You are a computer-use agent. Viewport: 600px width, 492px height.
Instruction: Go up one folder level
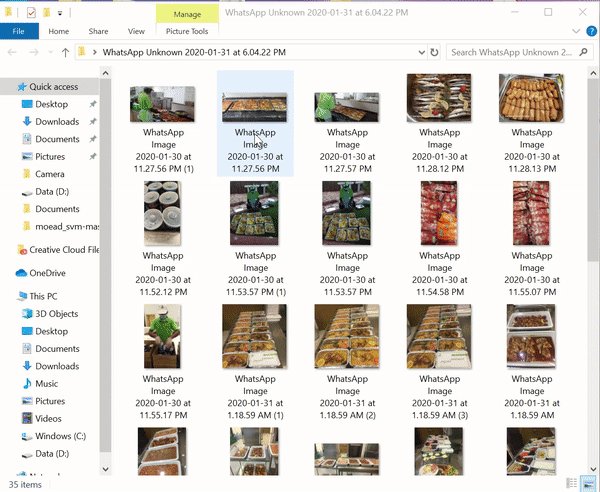point(65,52)
